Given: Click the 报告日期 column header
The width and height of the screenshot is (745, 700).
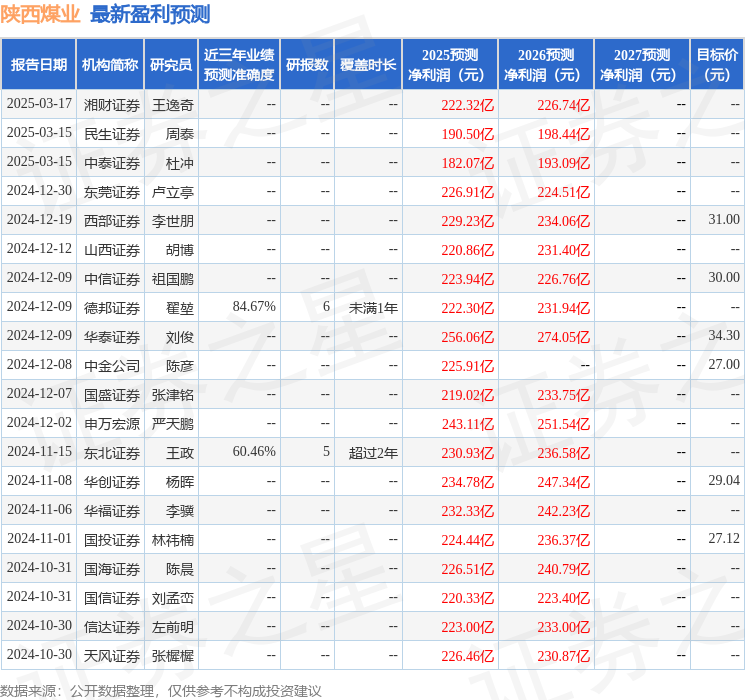Looking at the screenshot, I should (x=38, y=65).
